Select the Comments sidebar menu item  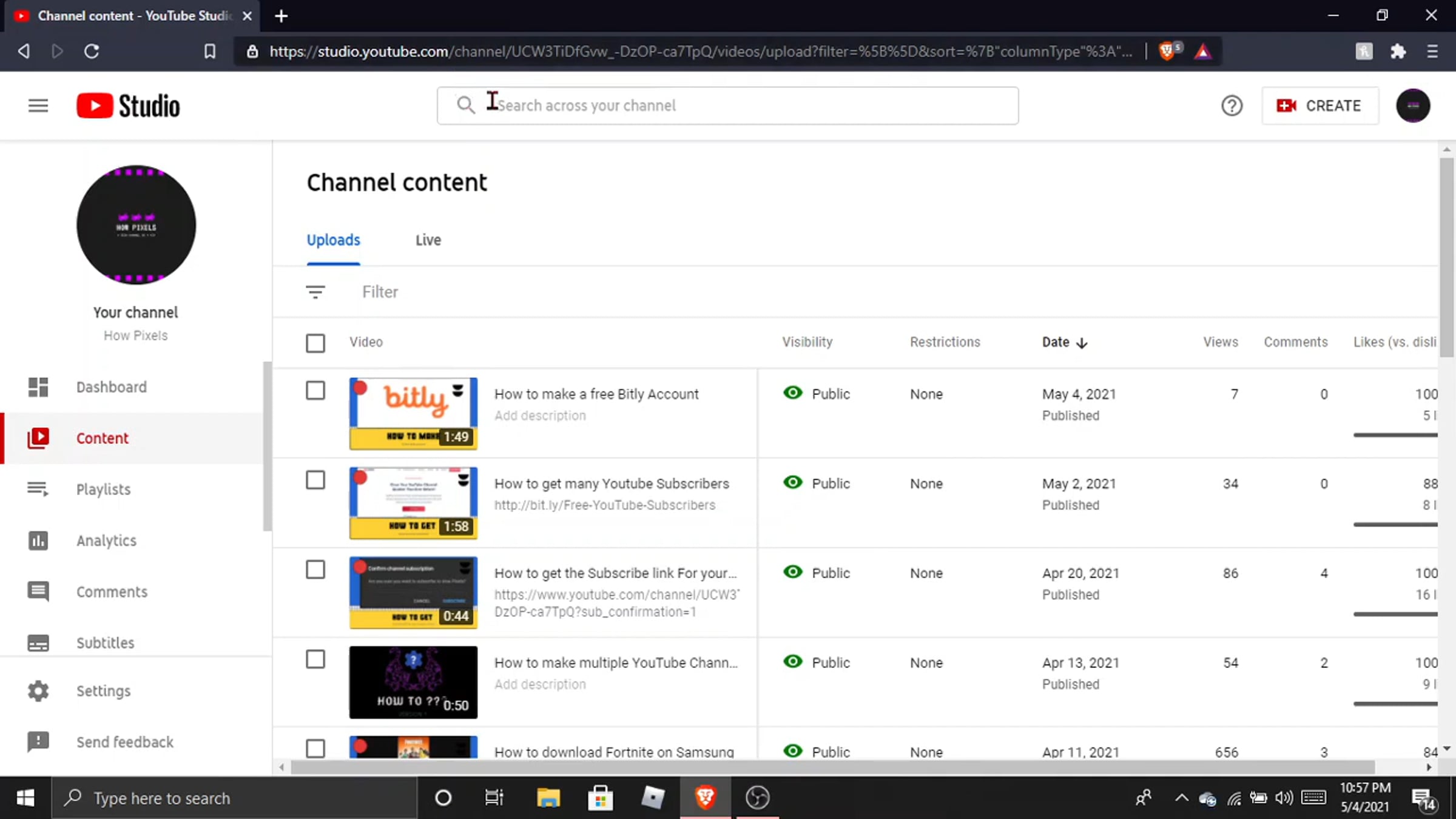pyautogui.click(x=112, y=591)
